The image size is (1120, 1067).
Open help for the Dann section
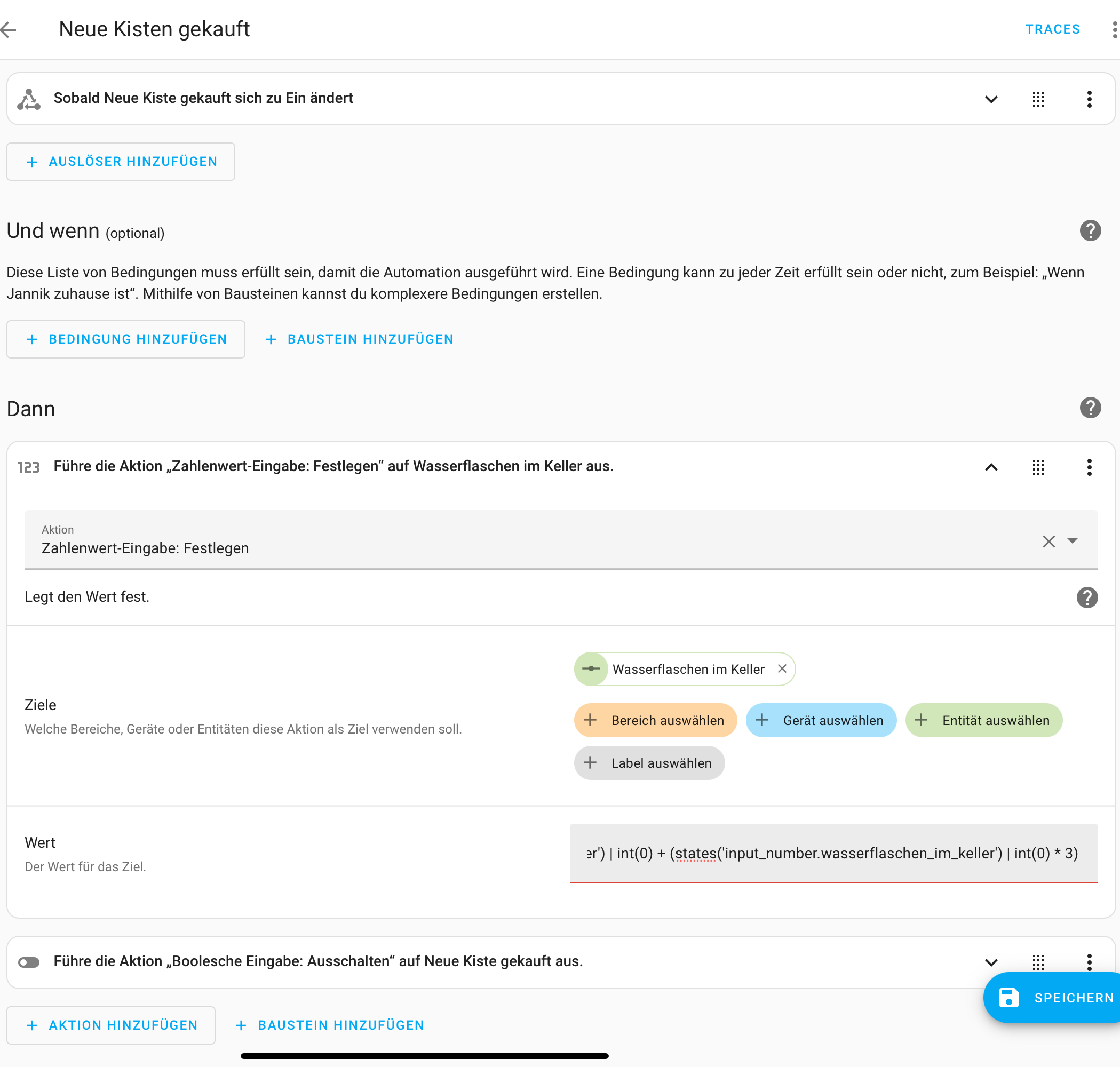[x=1090, y=408]
